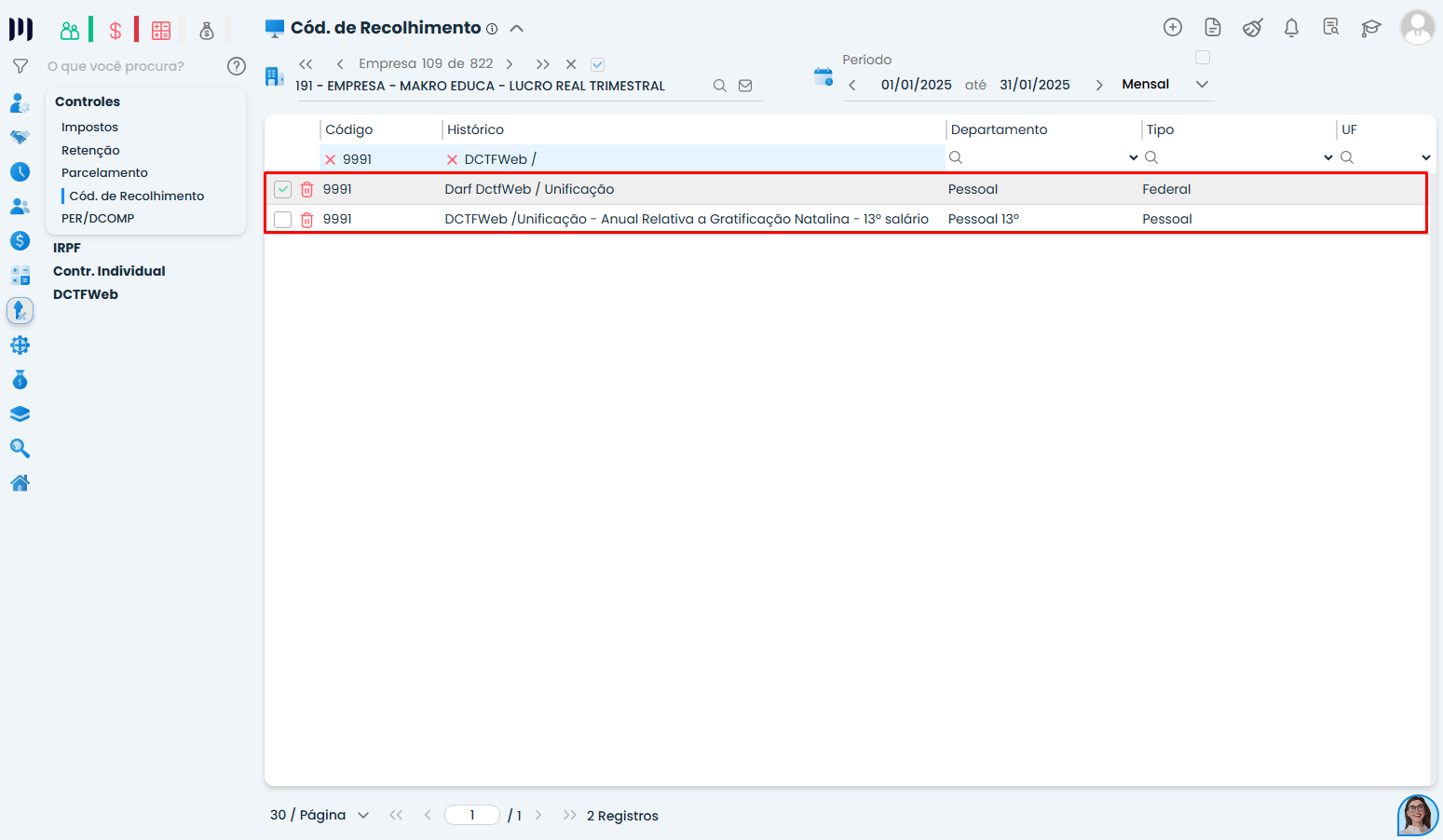
Task: Click the plus circle add icon
Action: pyautogui.click(x=1173, y=28)
